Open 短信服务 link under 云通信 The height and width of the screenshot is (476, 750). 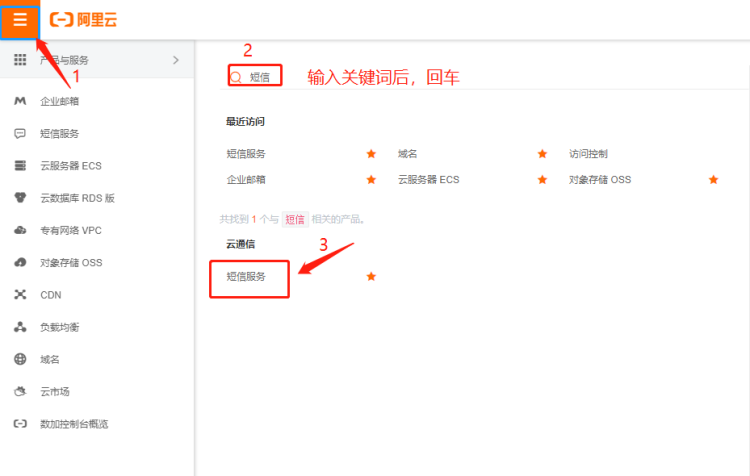pyautogui.click(x=246, y=276)
